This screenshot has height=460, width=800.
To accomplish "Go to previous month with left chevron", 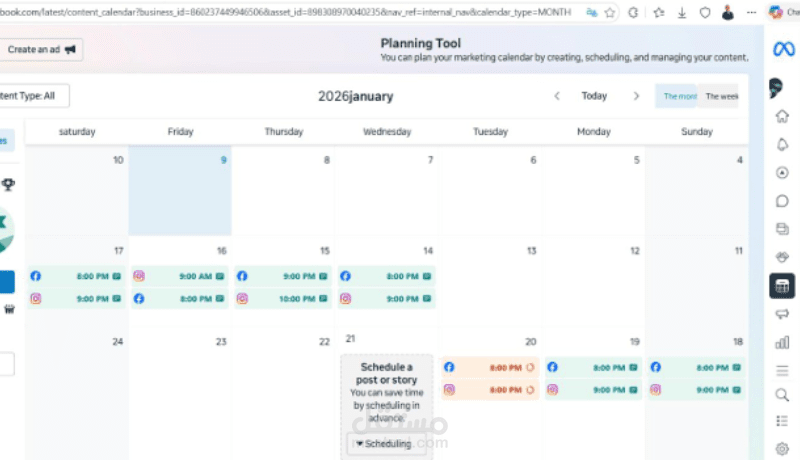I will pos(557,96).
